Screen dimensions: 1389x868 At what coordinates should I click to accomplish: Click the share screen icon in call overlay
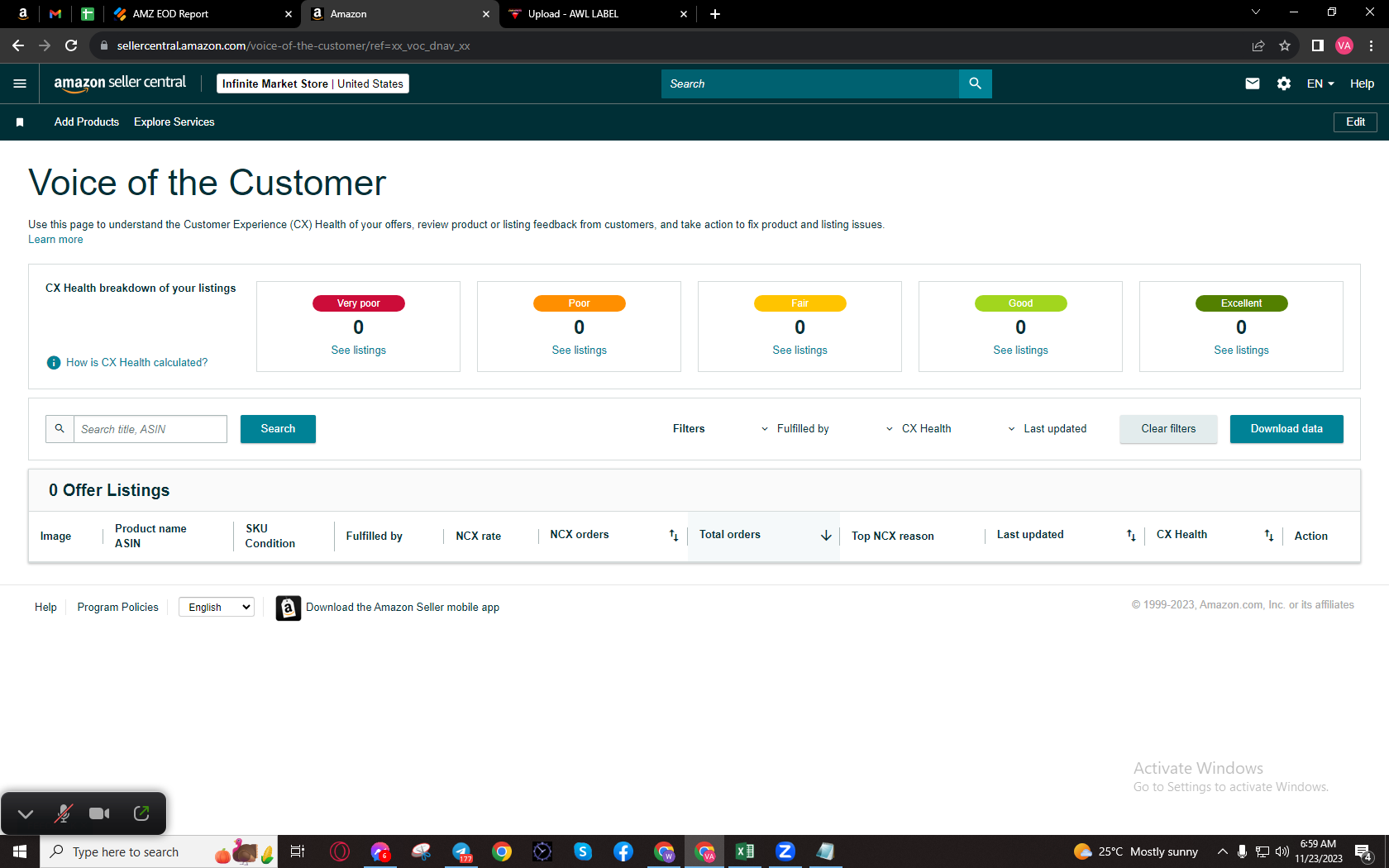point(141,813)
